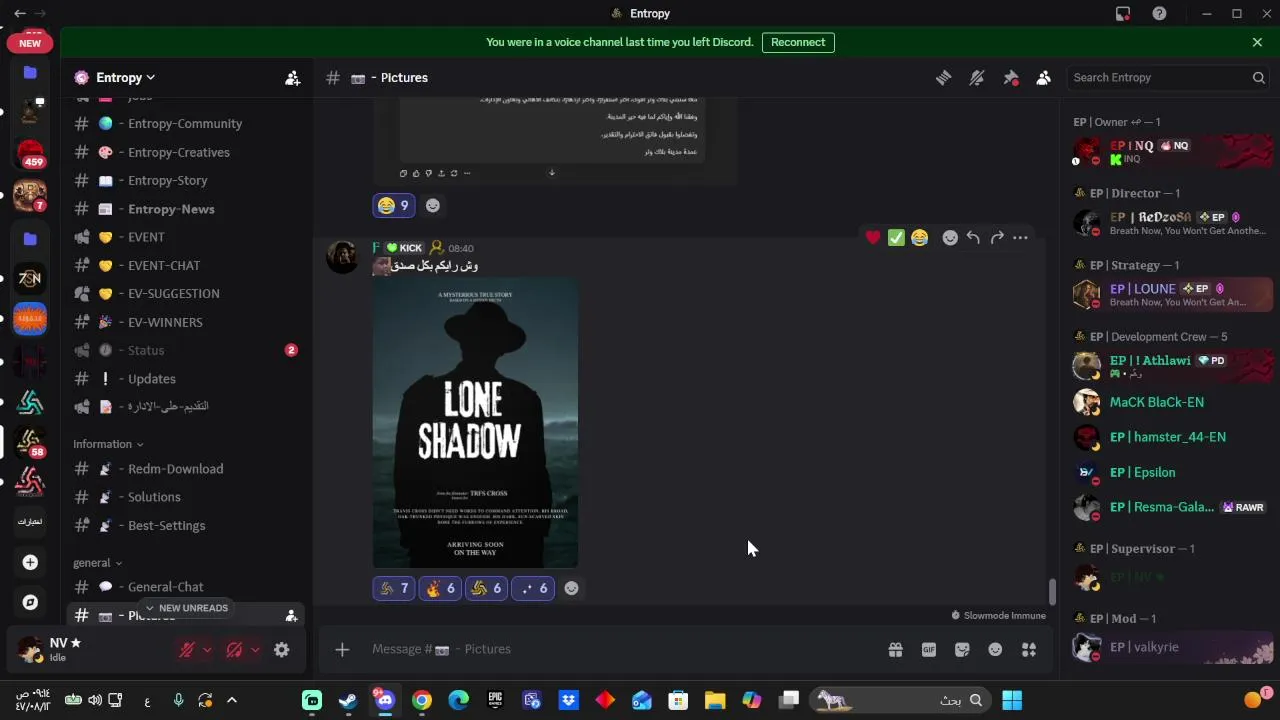Open the Status channel with 2 mentions
This screenshot has height=720, width=1280.
(x=185, y=350)
